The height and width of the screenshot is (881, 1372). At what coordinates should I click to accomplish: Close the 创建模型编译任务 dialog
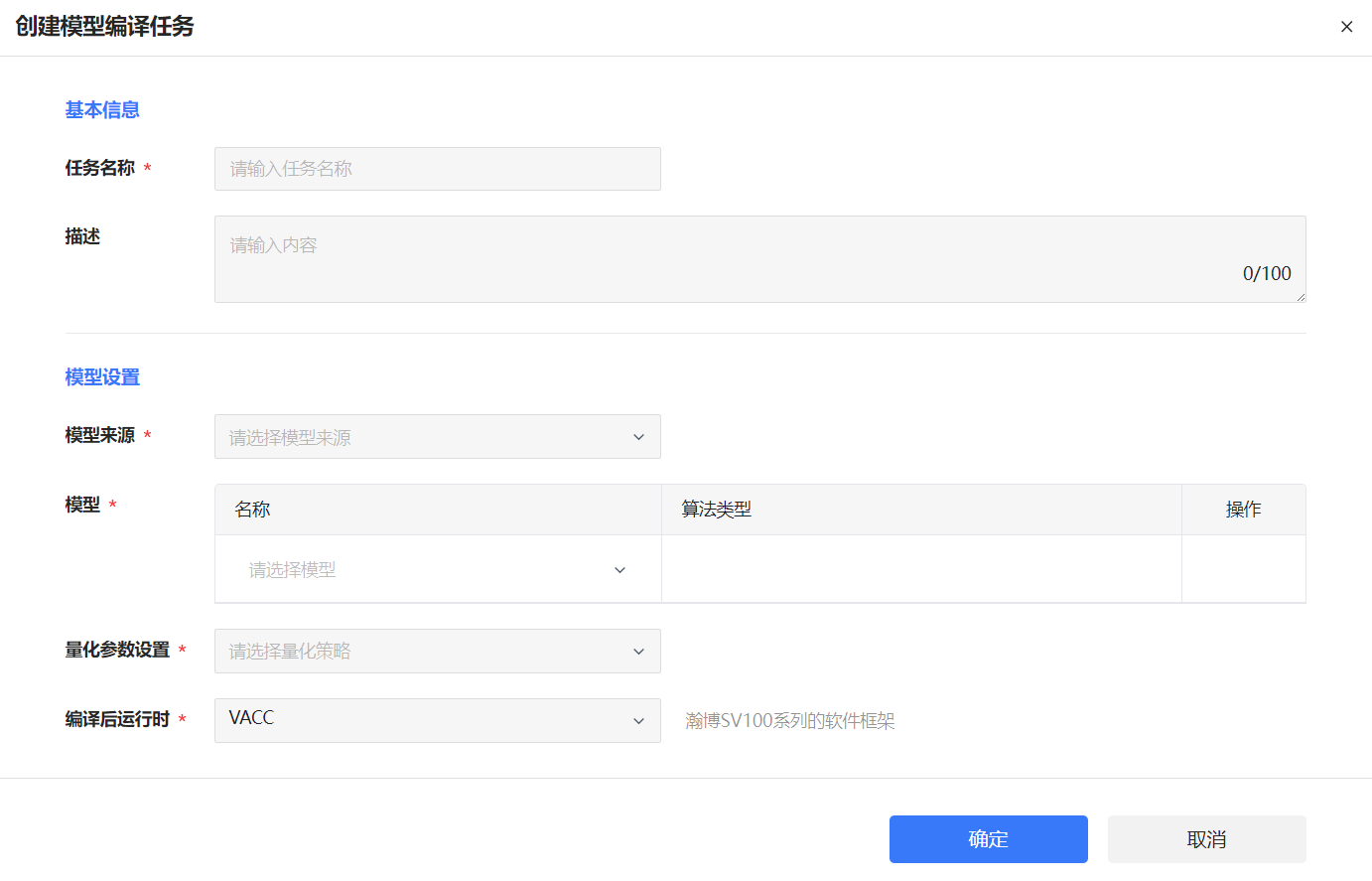tap(1346, 27)
